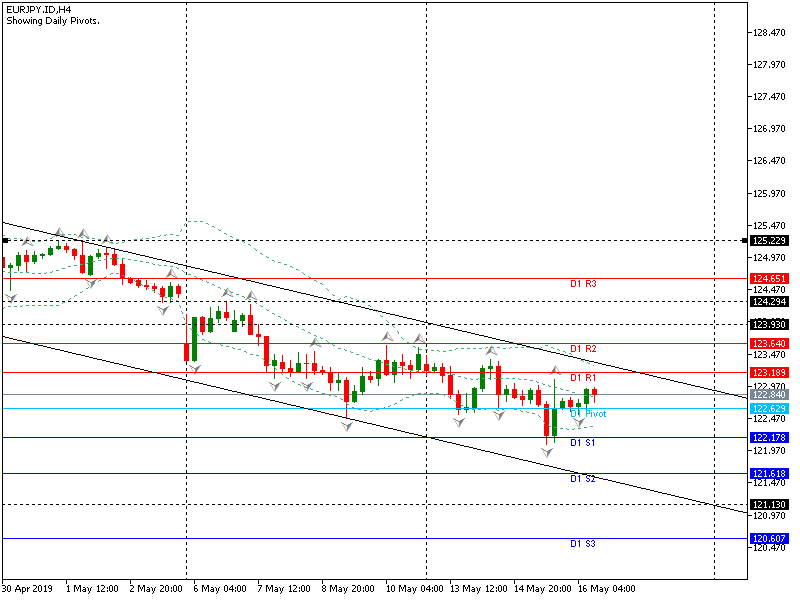Click the 125.970 axis price label

(x=769, y=193)
